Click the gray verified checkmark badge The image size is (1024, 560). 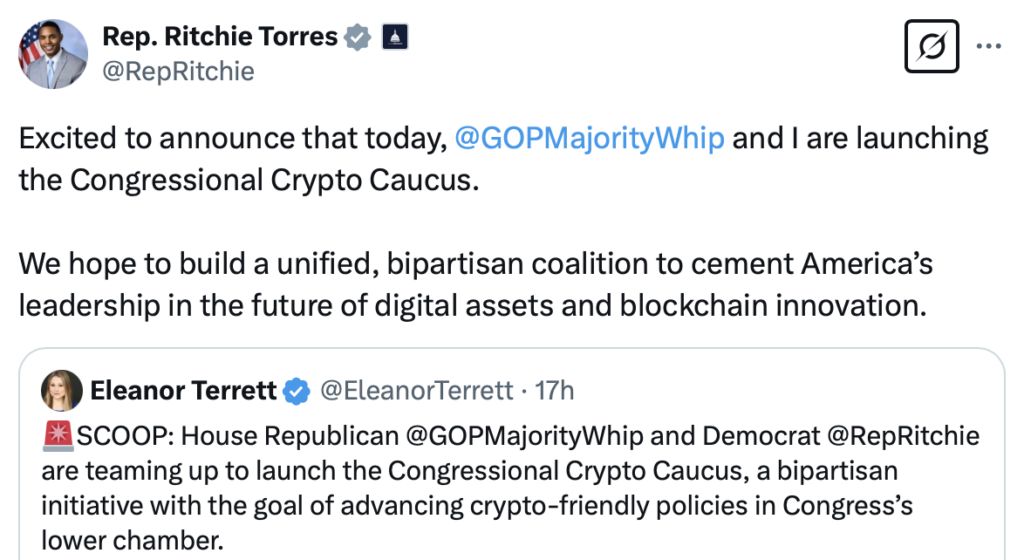click(x=357, y=38)
